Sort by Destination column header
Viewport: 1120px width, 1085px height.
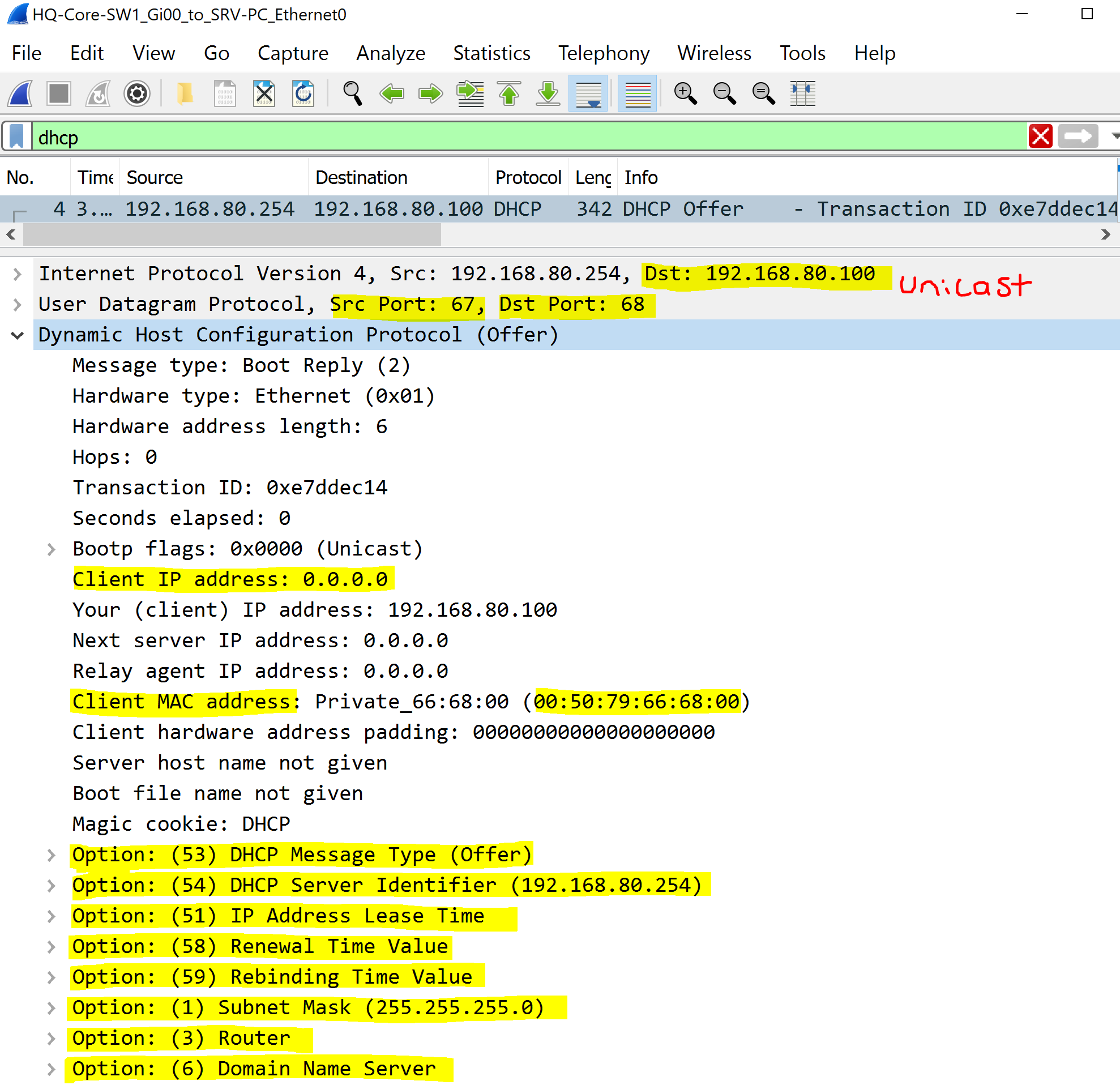pyautogui.click(x=398, y=177)
